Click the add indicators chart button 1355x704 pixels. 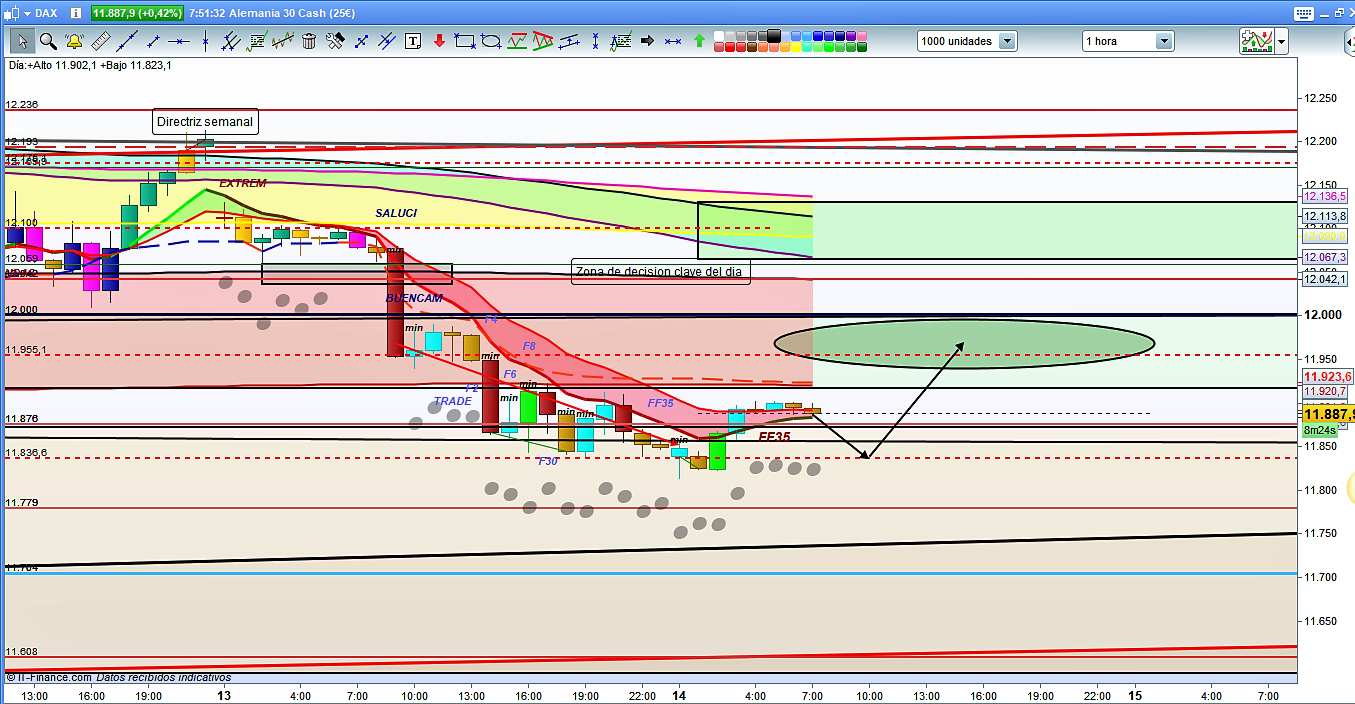pos(1257,41)
